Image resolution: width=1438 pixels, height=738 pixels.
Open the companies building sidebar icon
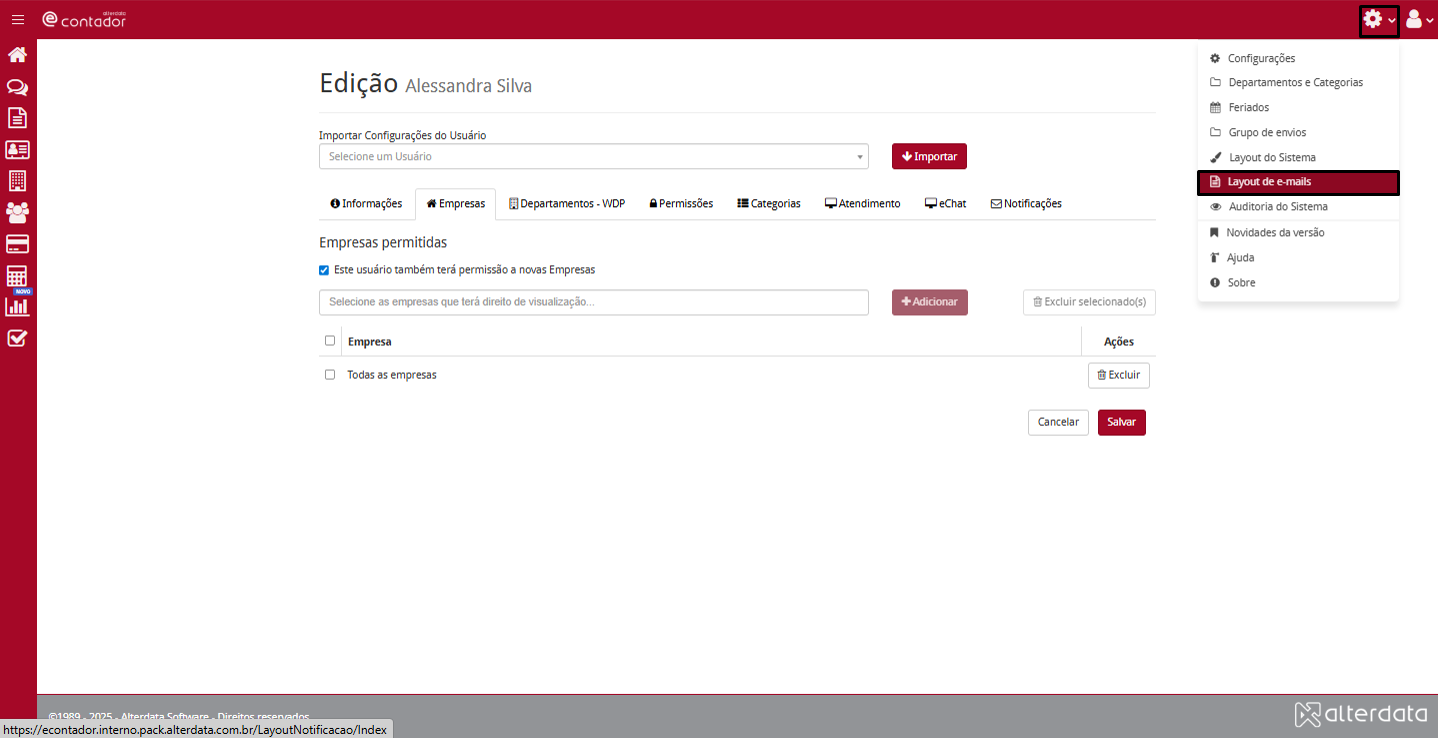[x=17, y=181]
